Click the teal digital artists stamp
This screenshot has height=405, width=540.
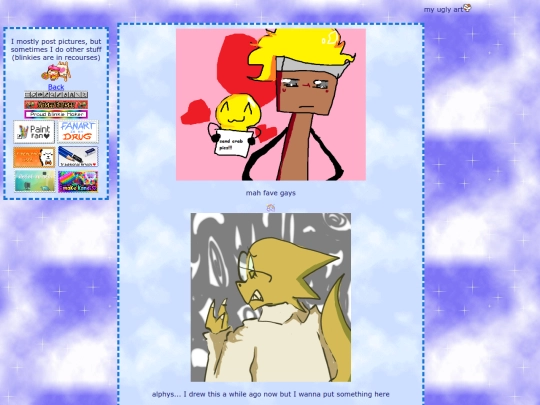coord(35,181)
